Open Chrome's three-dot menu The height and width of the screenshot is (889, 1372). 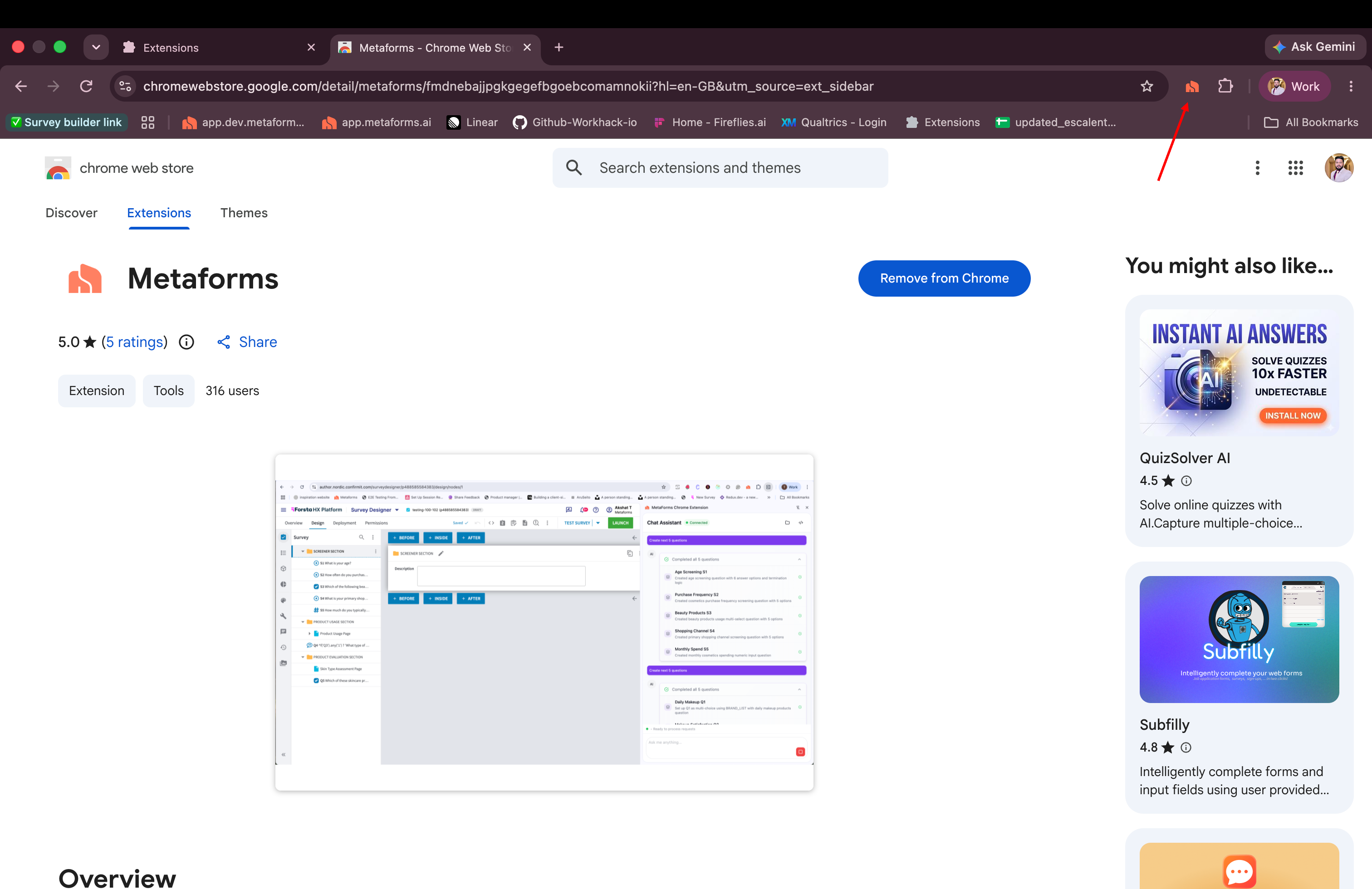pos(1351,87)
